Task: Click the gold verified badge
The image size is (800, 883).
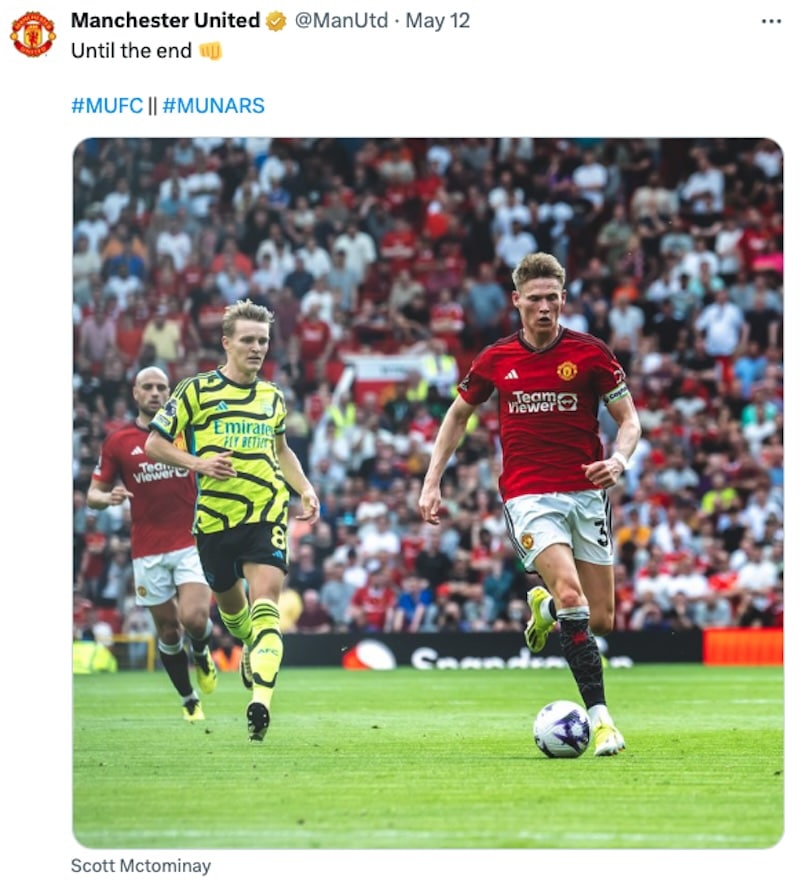Action: point(276,21)
